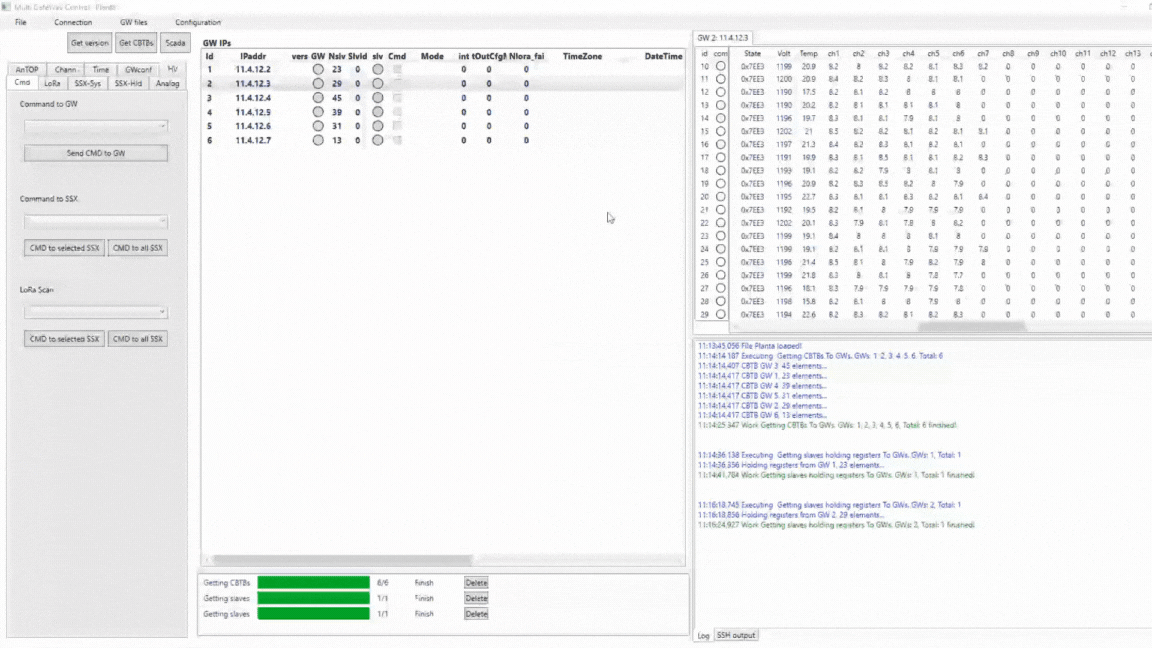Check the Cmd box for 11.4.12.6
Screen dimensions: 1152x648
pos(397,126)
